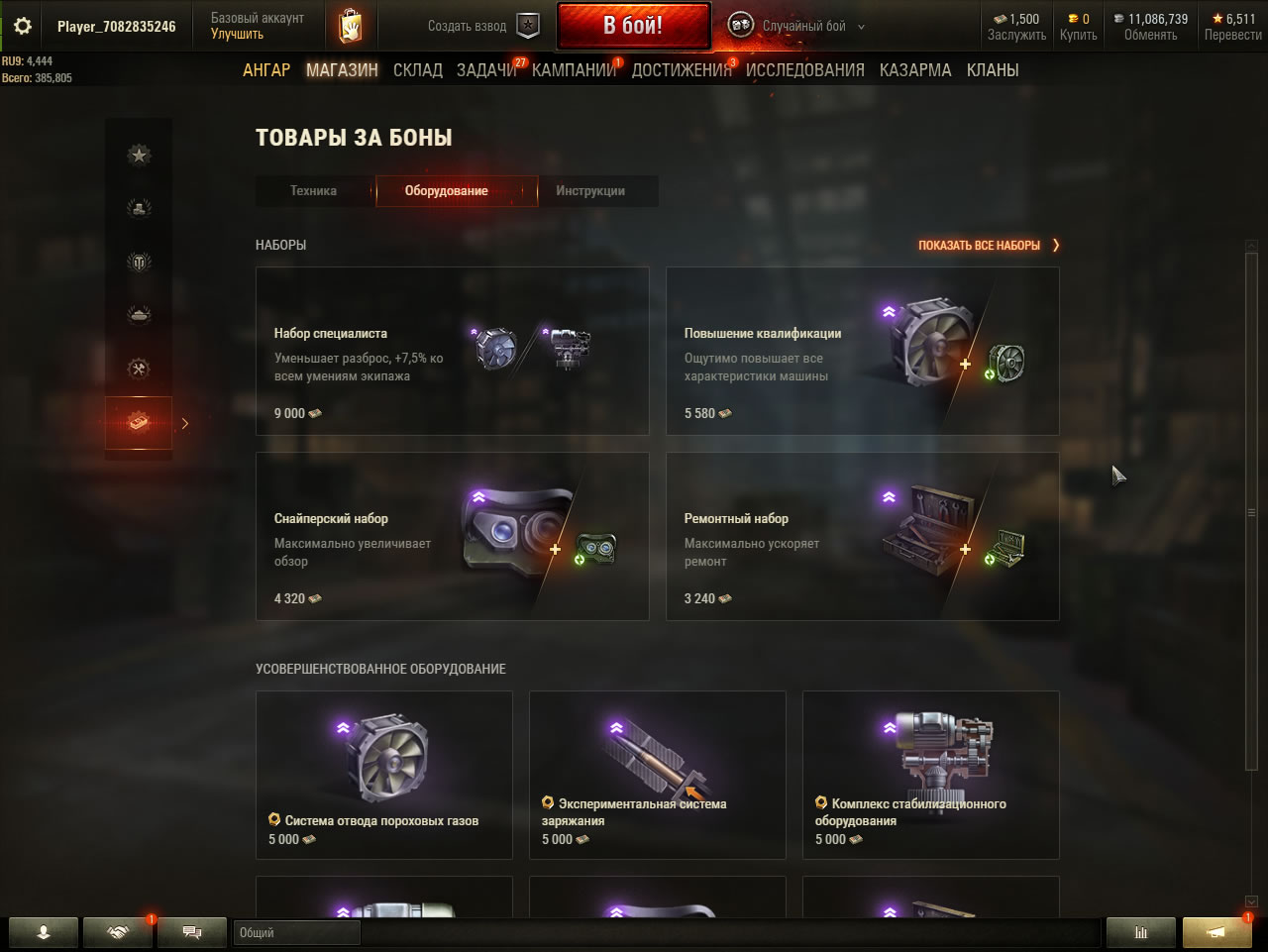Open the Снайперский набор bundle card

point(453,537)
